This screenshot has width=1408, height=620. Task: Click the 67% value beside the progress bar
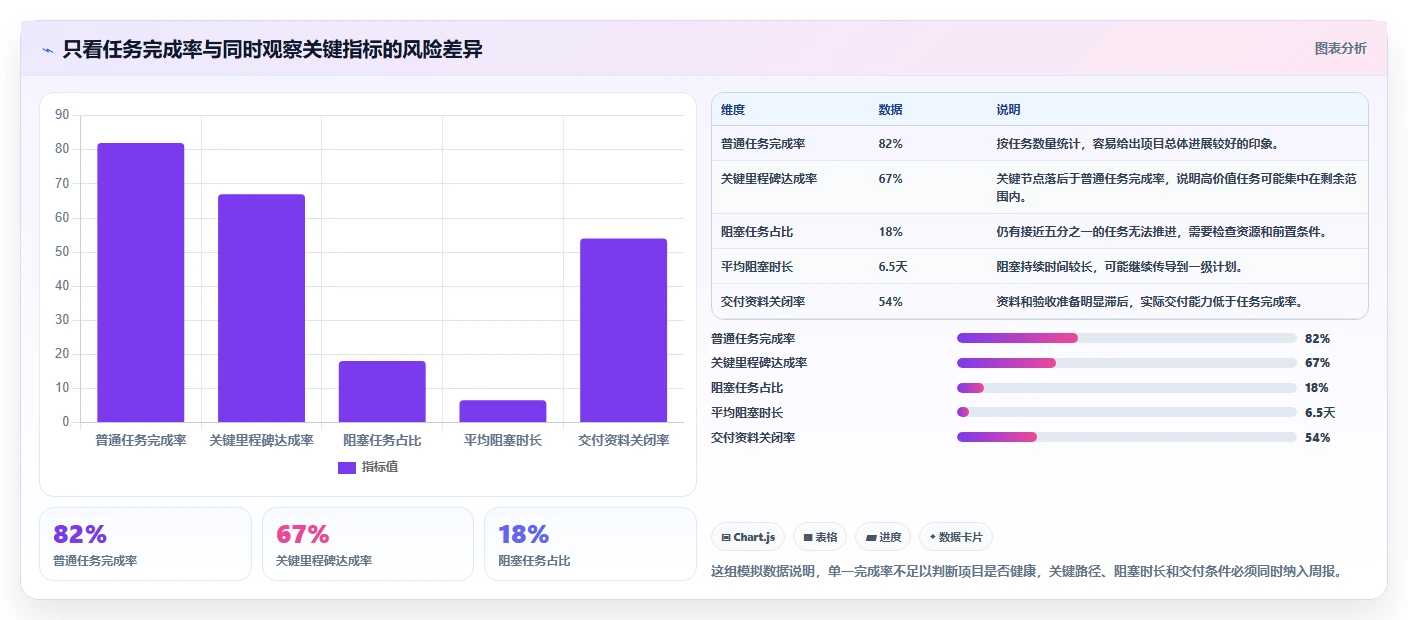click(1317, 363)
